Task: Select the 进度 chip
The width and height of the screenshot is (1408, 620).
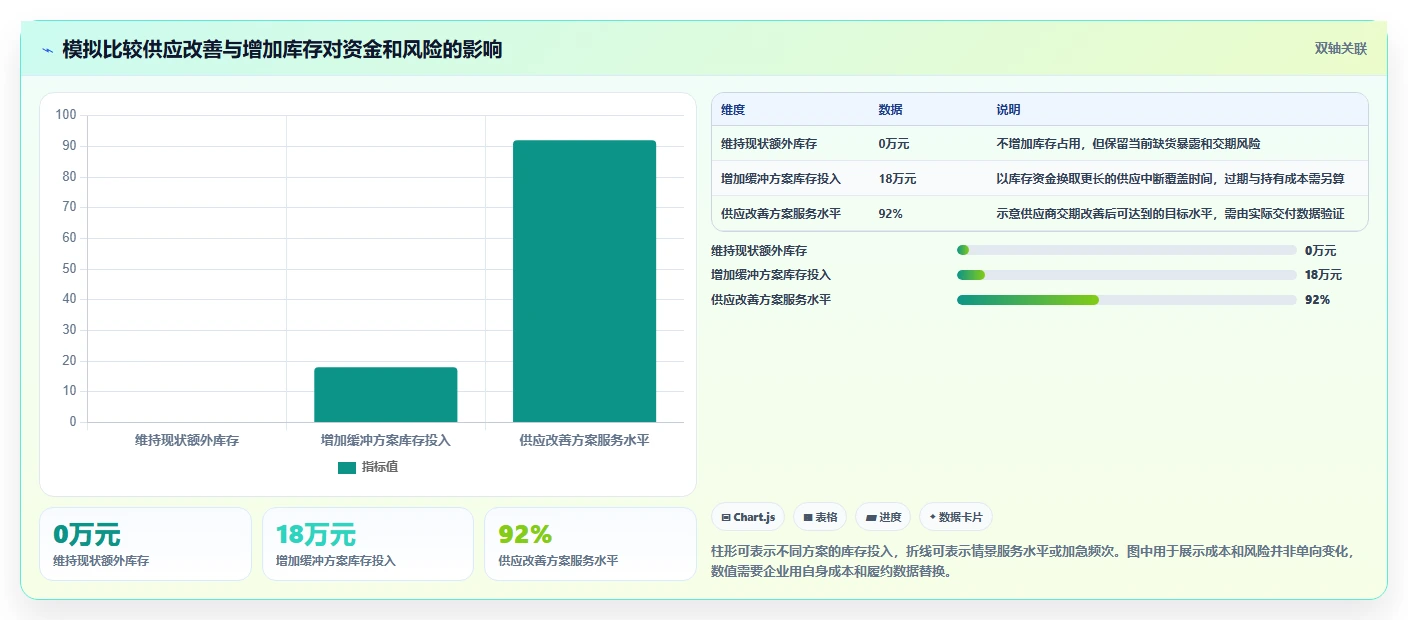Action: pos(883,517)
